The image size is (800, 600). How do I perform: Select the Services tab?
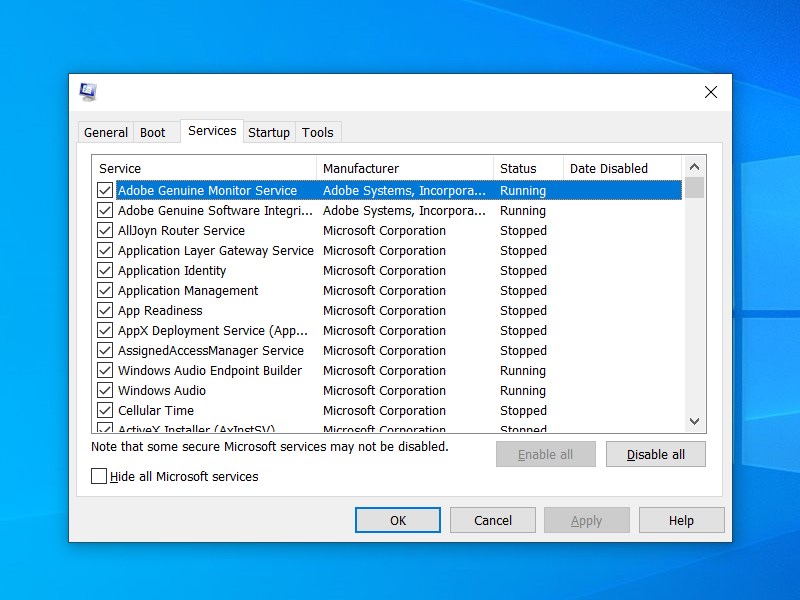[212, 131]
